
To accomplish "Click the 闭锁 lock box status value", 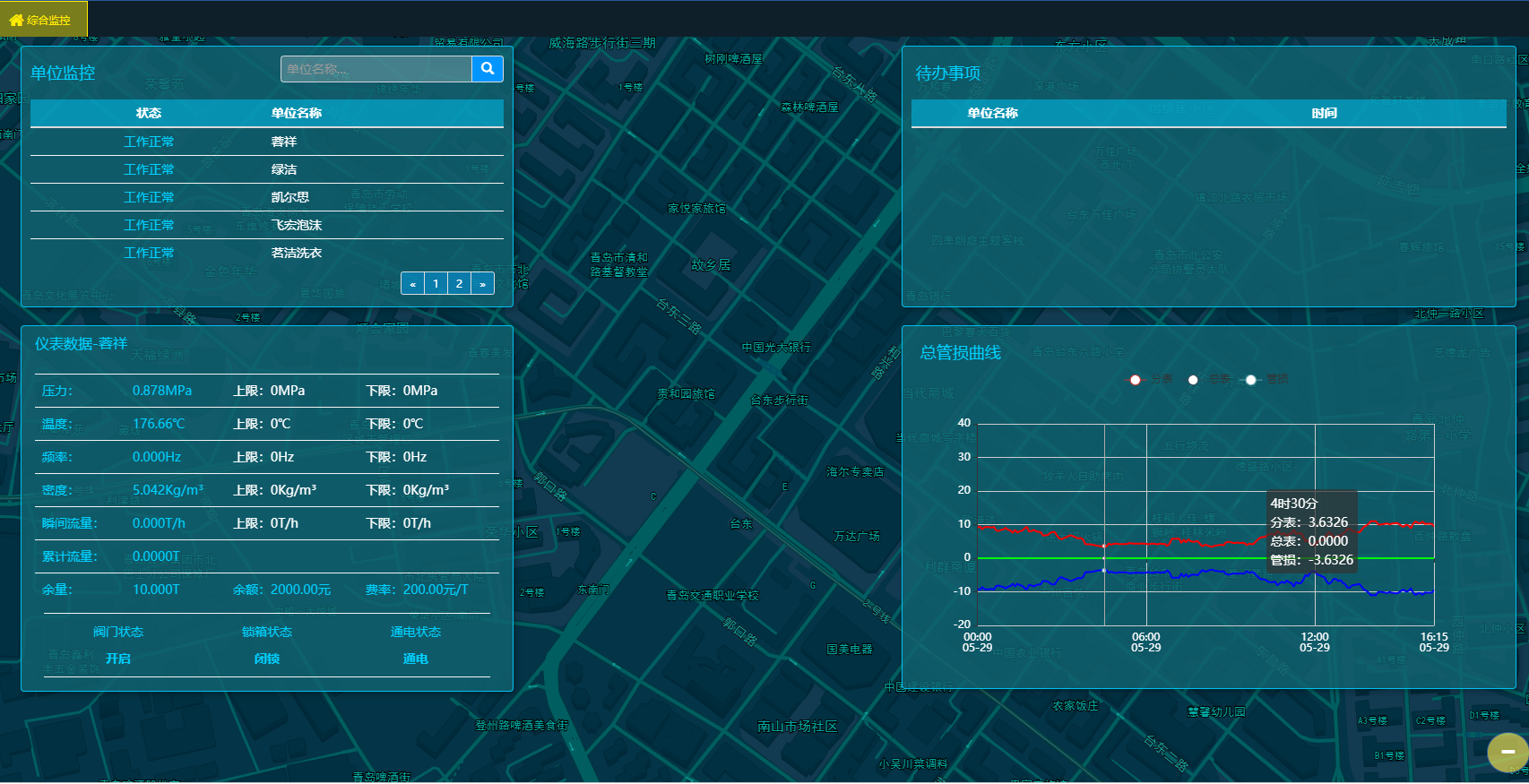I will [267, 659].
